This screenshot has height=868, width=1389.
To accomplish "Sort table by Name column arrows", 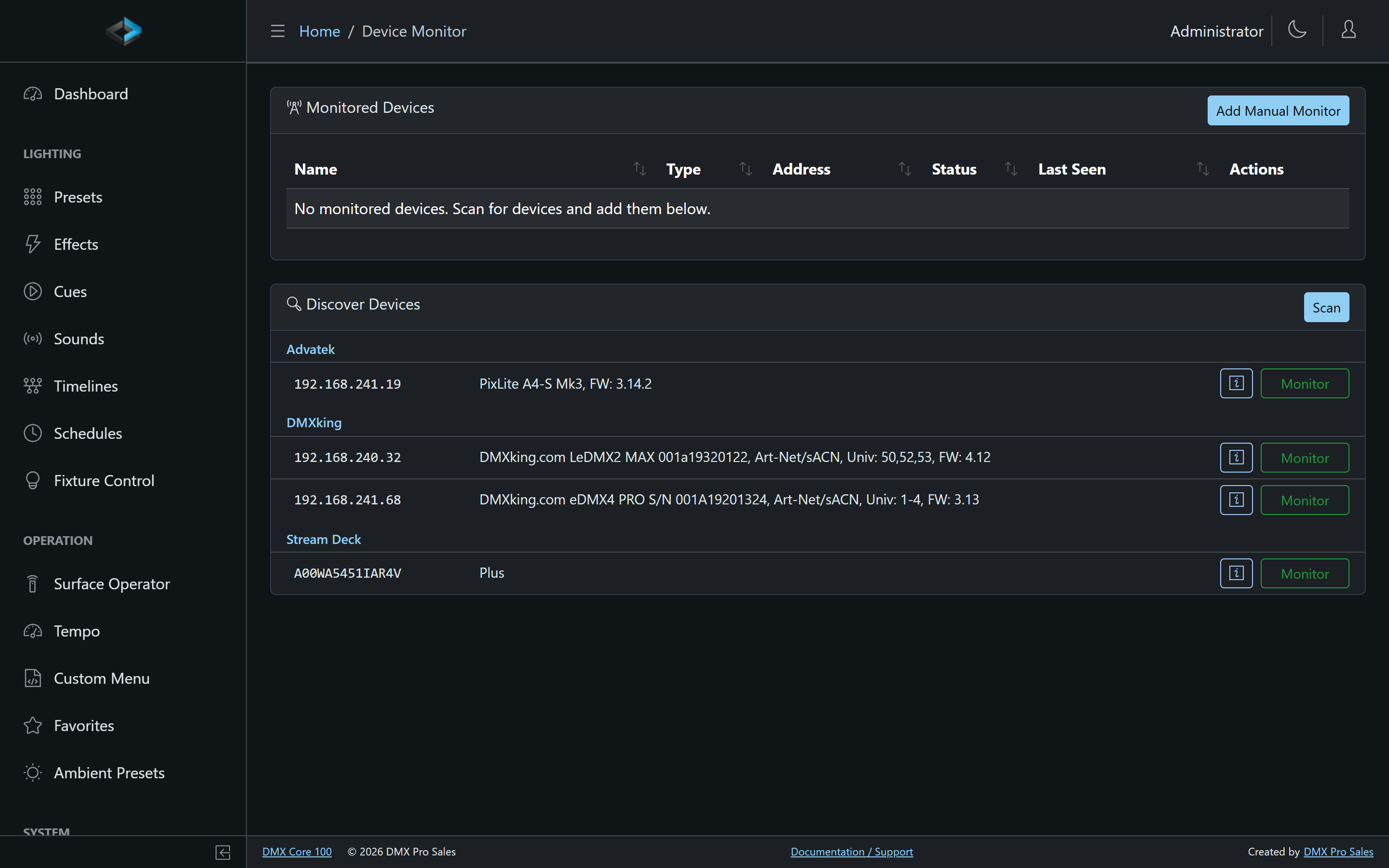I will coord(640,169).
